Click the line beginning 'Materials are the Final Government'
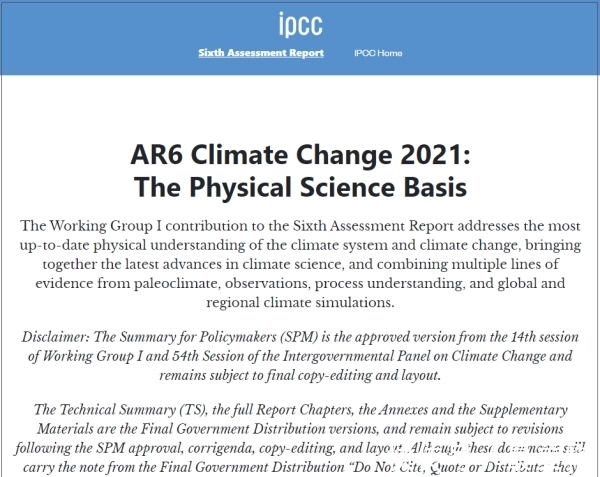600x477 pixels. (300, 429)
